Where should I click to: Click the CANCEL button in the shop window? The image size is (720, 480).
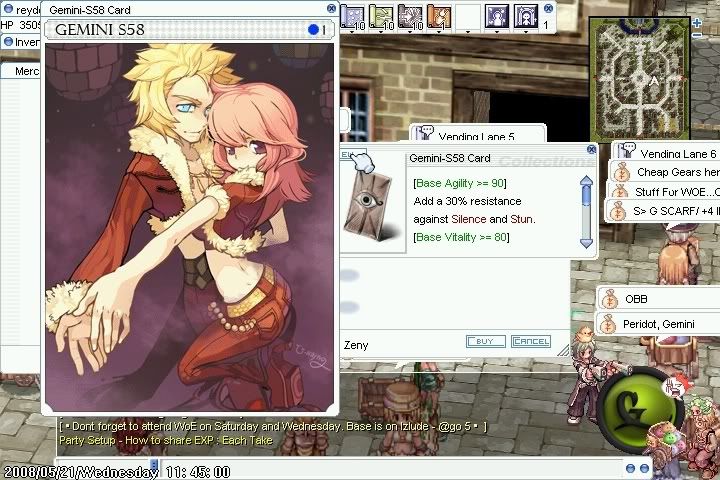point(531,341)
